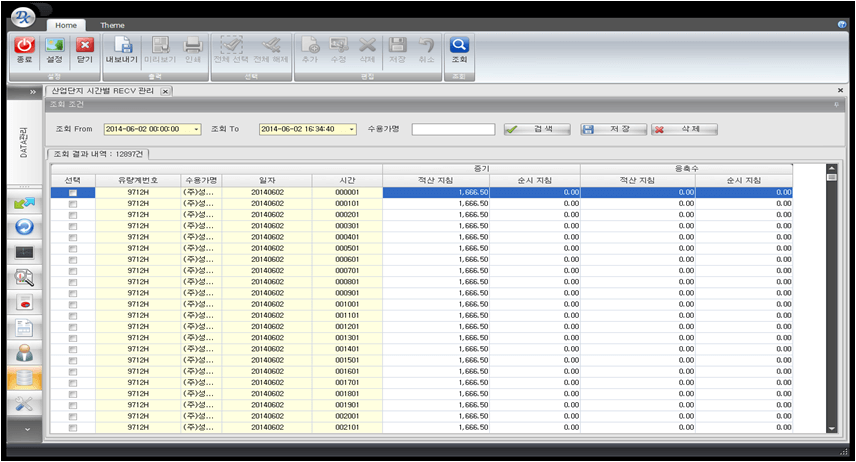Click the 수용가명 text input field

(x=453, y=129)
